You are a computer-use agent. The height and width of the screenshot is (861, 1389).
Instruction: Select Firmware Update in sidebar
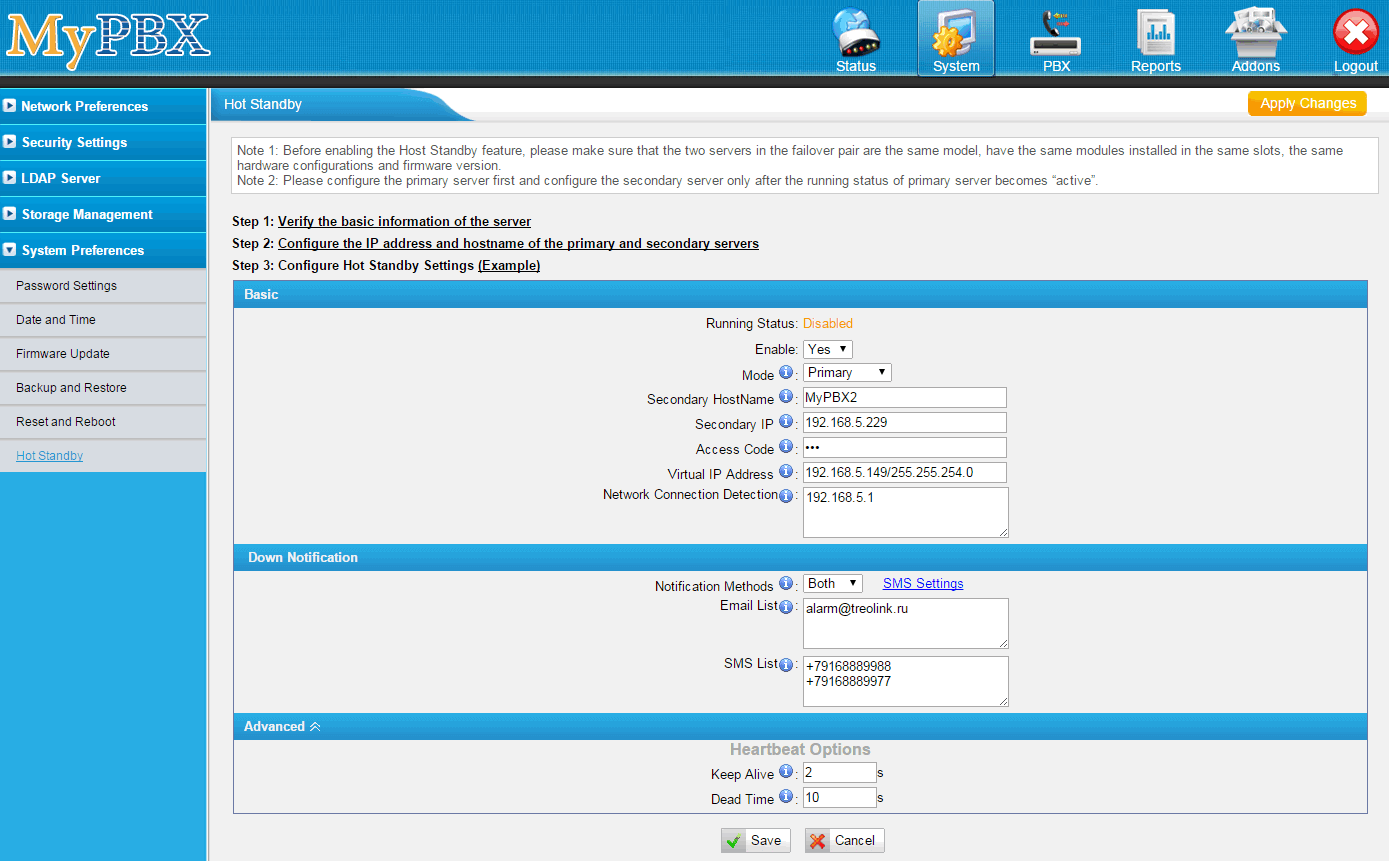point(63,354)
